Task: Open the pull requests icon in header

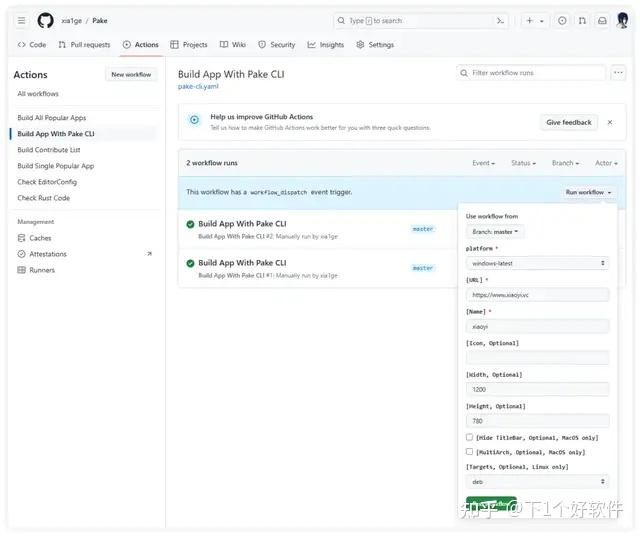Action: (x=582, y=20)
